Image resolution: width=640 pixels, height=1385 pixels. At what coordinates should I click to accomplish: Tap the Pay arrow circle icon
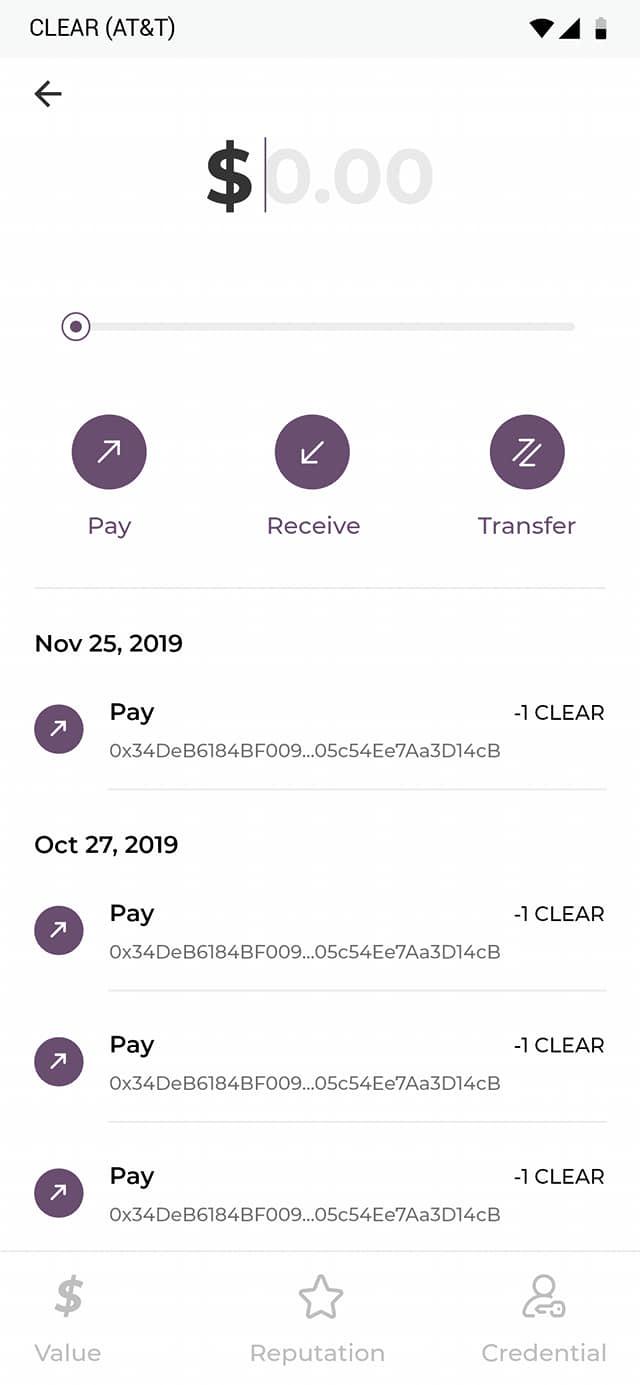109,452
